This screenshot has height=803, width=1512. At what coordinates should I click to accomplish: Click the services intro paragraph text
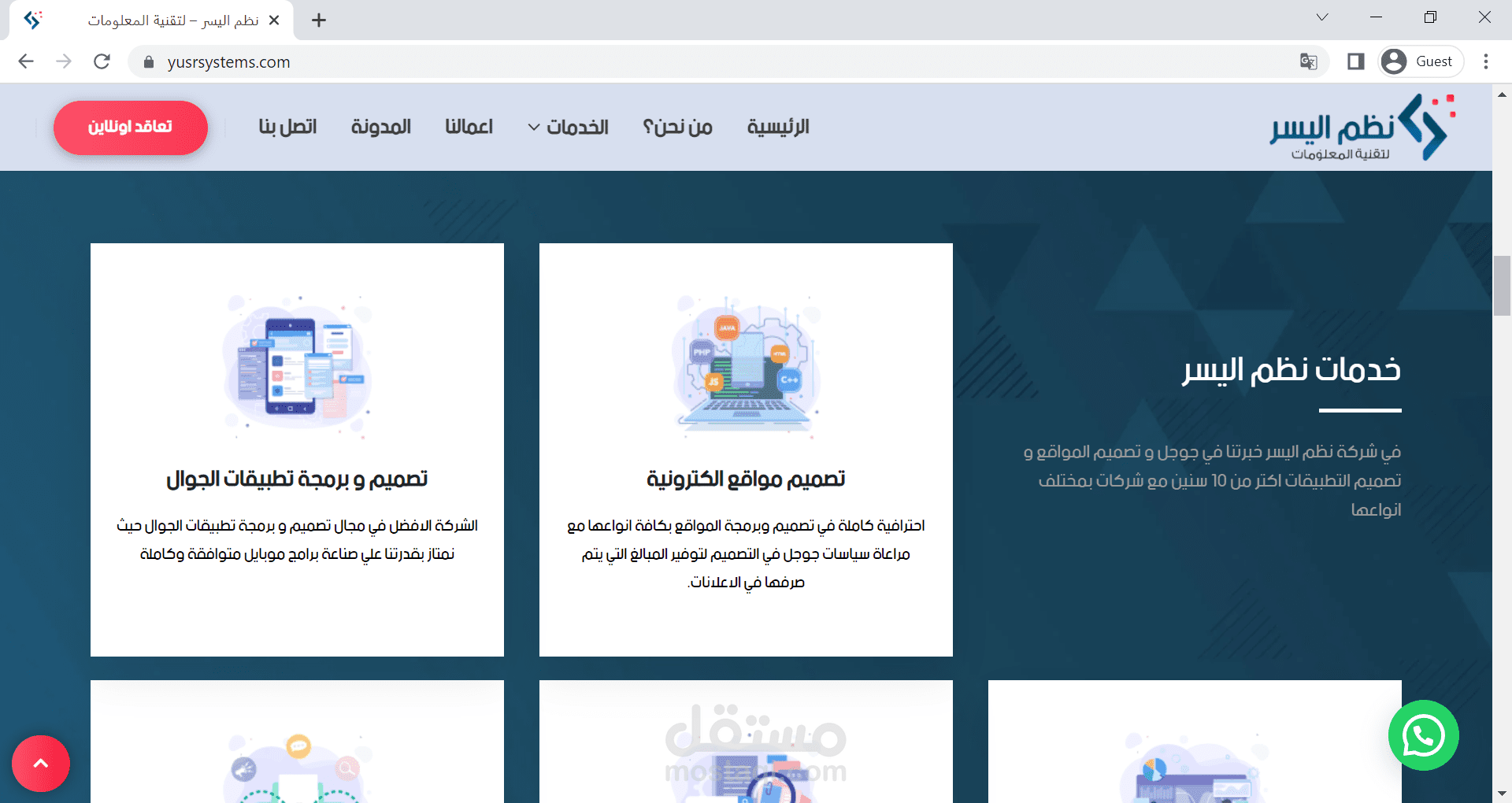coord(1213,481)
